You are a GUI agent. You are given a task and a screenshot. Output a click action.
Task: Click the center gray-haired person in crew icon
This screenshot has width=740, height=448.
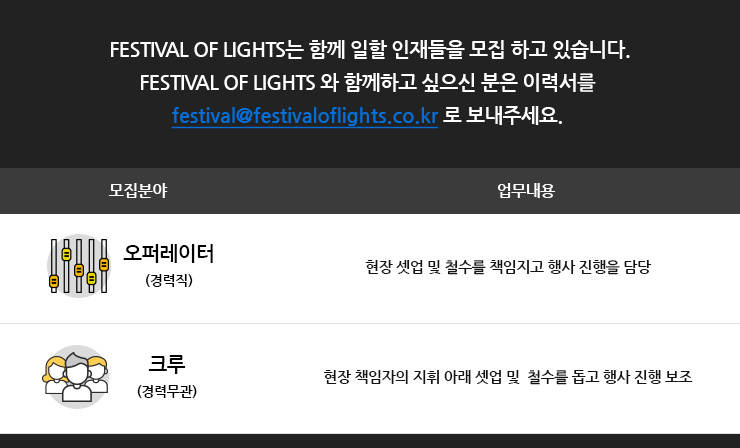point(77,378)
